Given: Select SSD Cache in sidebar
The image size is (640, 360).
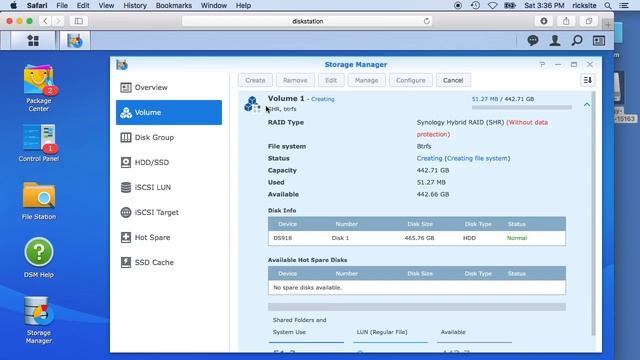Looking at the screenshot, I should coord(169,262).
